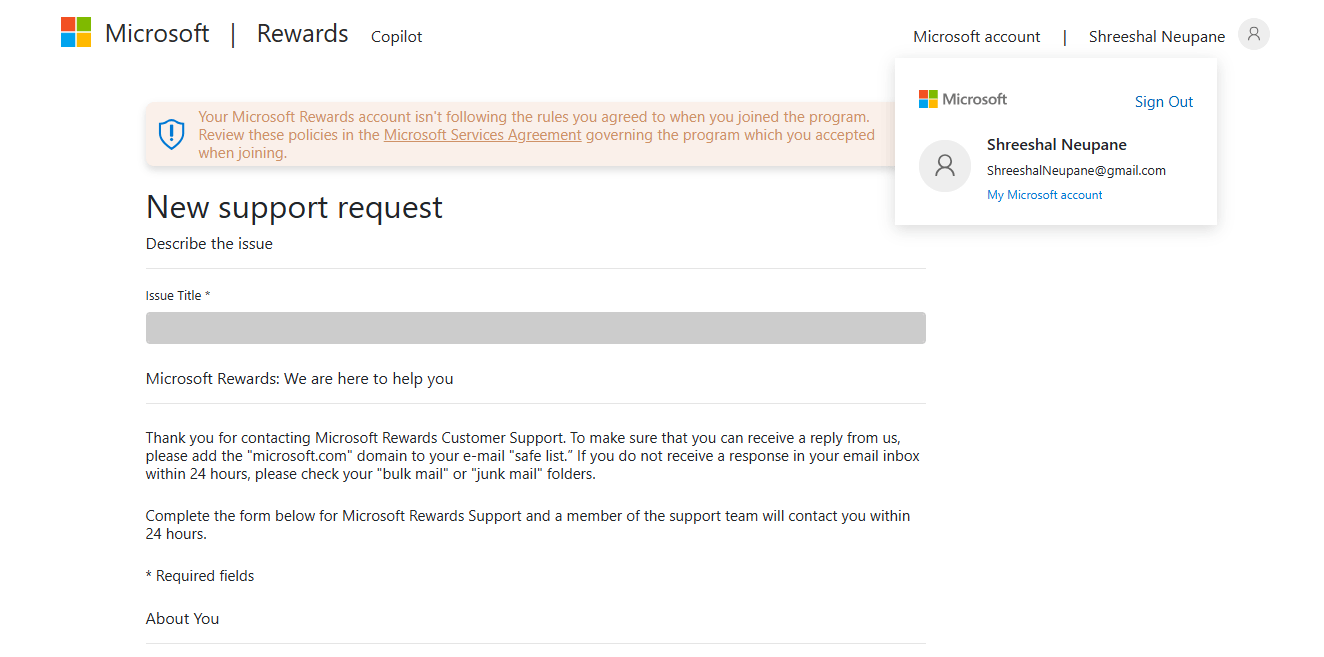Viewport: 1324px width, 657px height.
Task: Click the Shreeshal Neupane name in header
Action: (1157, 36)
